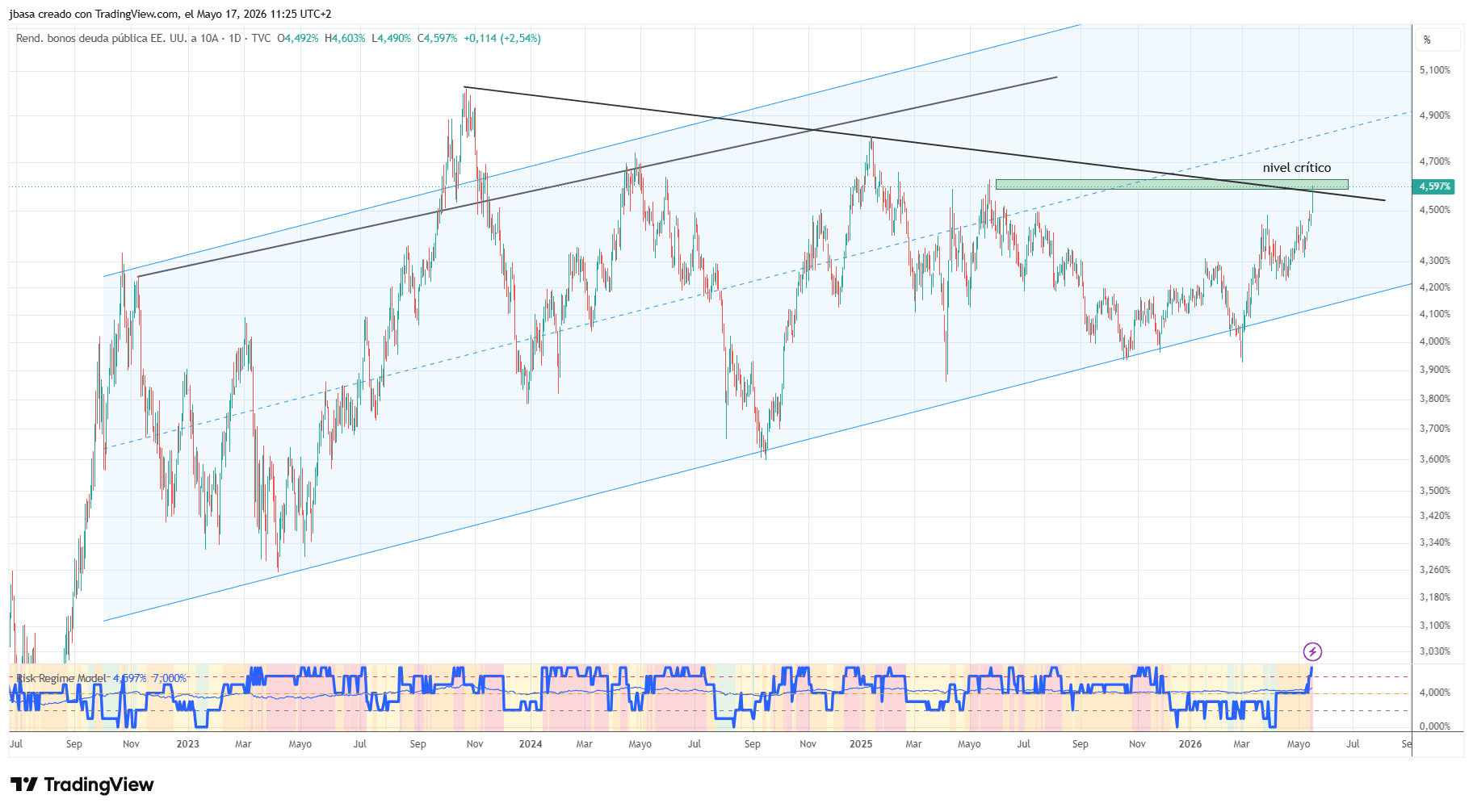Click the 'Risk Regime Model' indicator label
Viewport: 1473px width, 812px height.
tap(61, 678)
